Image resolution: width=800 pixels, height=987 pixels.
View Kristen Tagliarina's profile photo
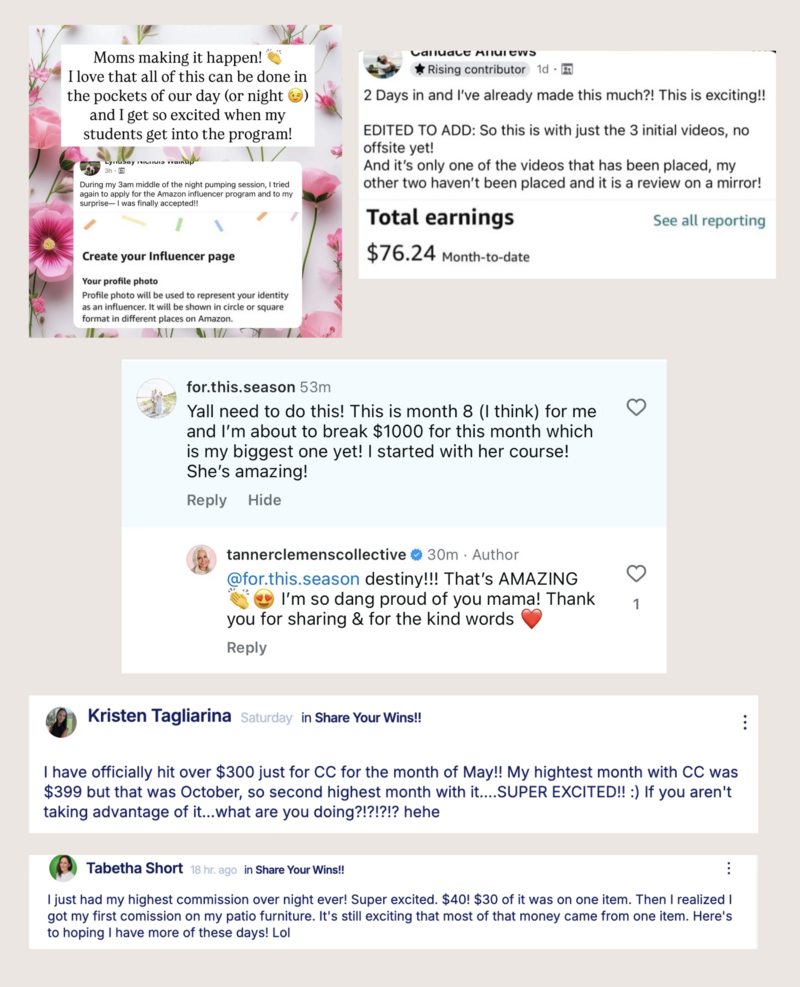click(61, 722)
